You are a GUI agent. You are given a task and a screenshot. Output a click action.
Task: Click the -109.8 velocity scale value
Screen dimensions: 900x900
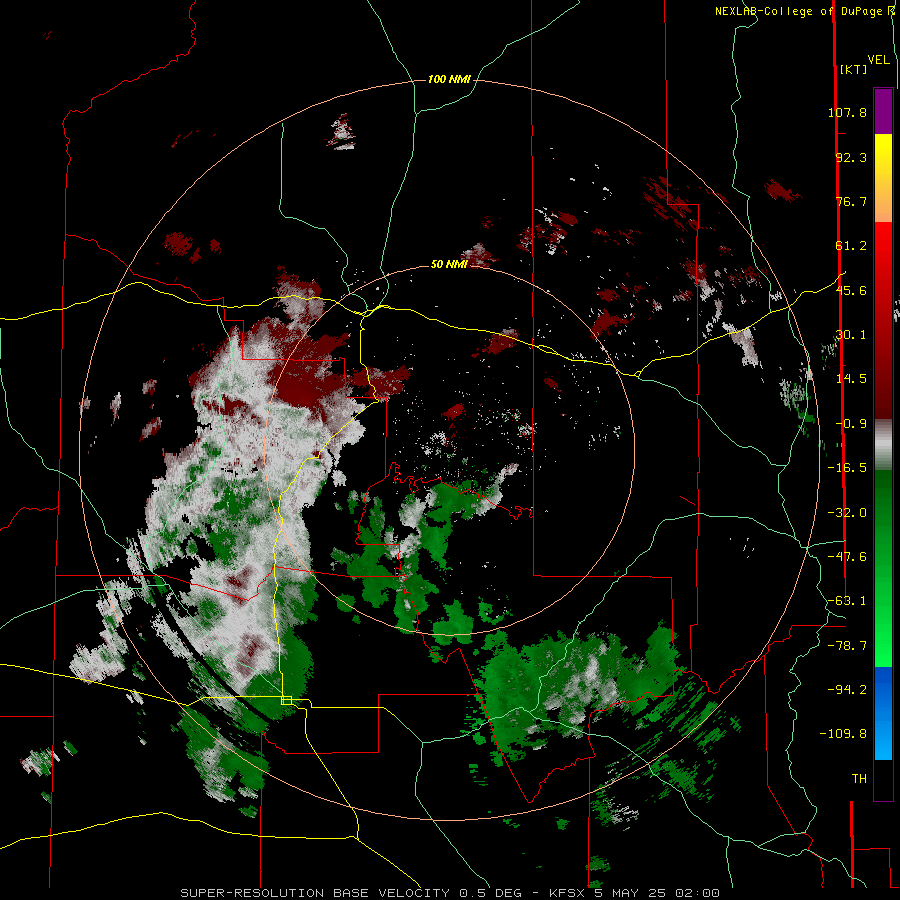843,734
